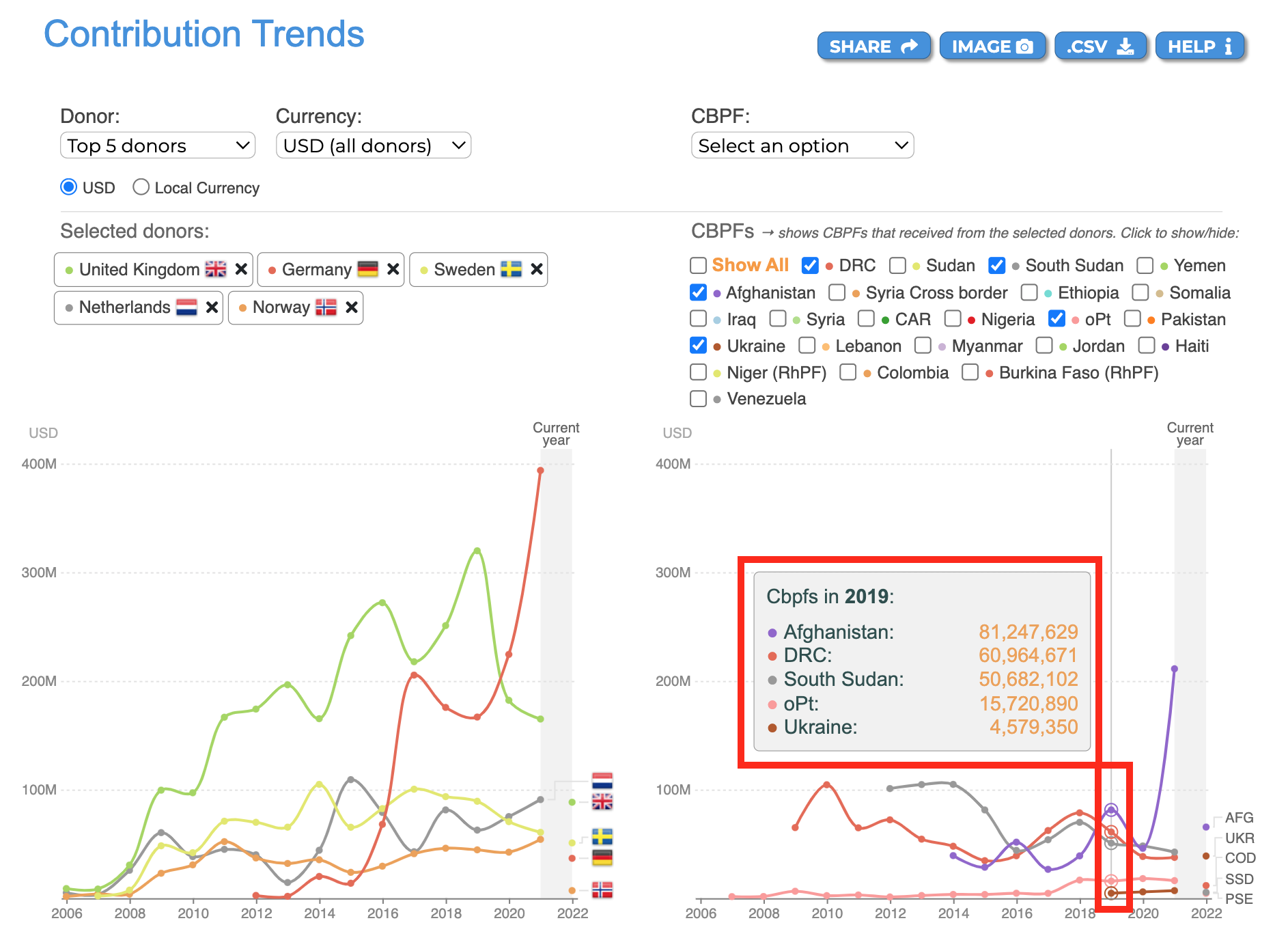The image size is (1288, 951).
Task: Click Germany's 2021 peak data point
Action: pyautogui.click(x=540, y=470)
